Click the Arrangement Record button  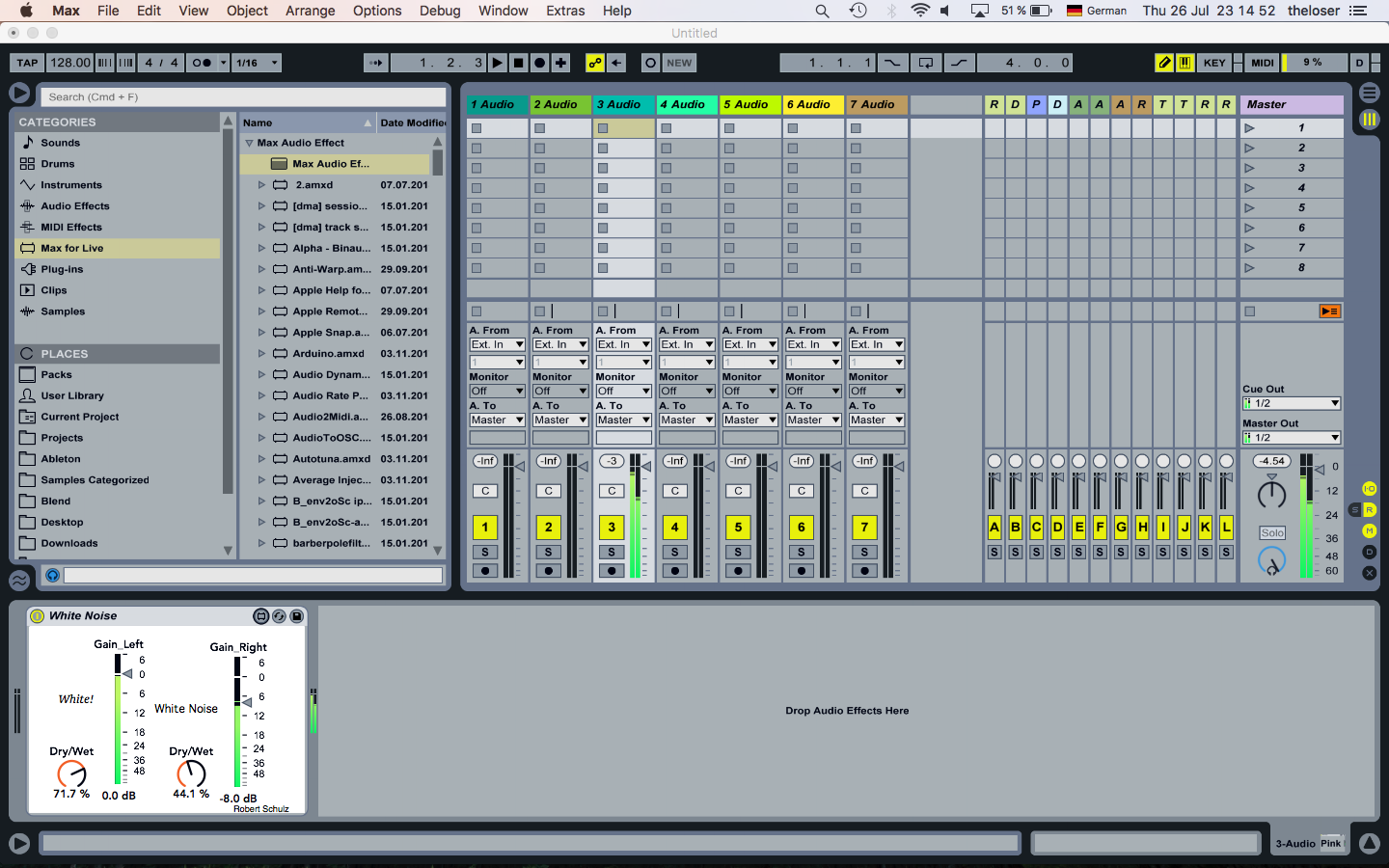pyautogui.click(x=539, y=63)
